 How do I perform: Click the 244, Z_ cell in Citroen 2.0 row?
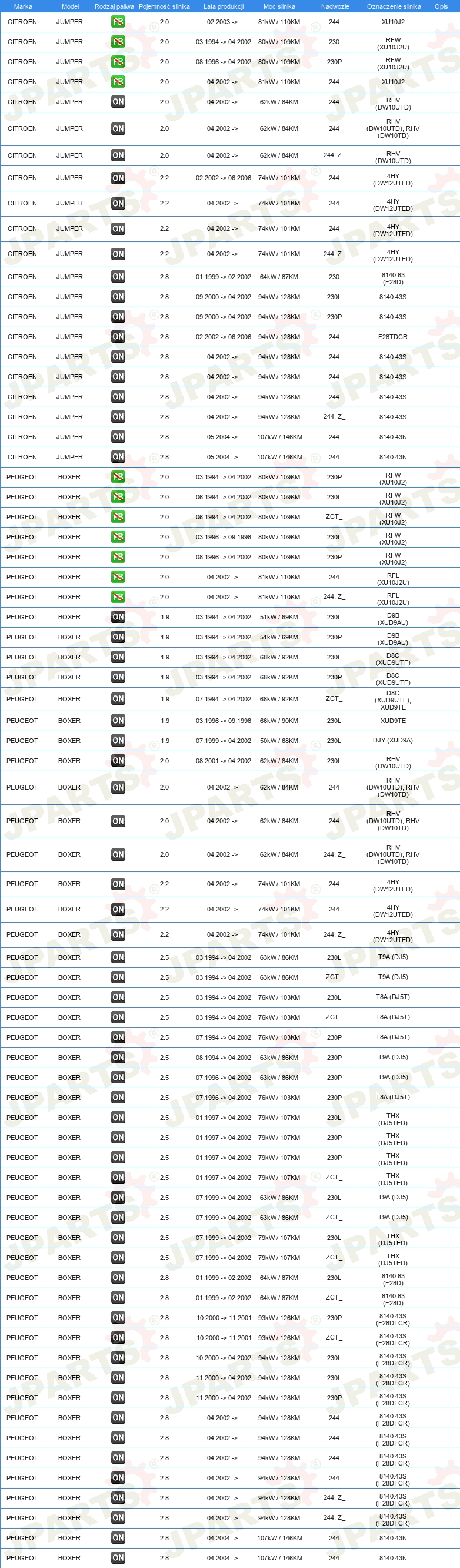click(x=334, y=155)
